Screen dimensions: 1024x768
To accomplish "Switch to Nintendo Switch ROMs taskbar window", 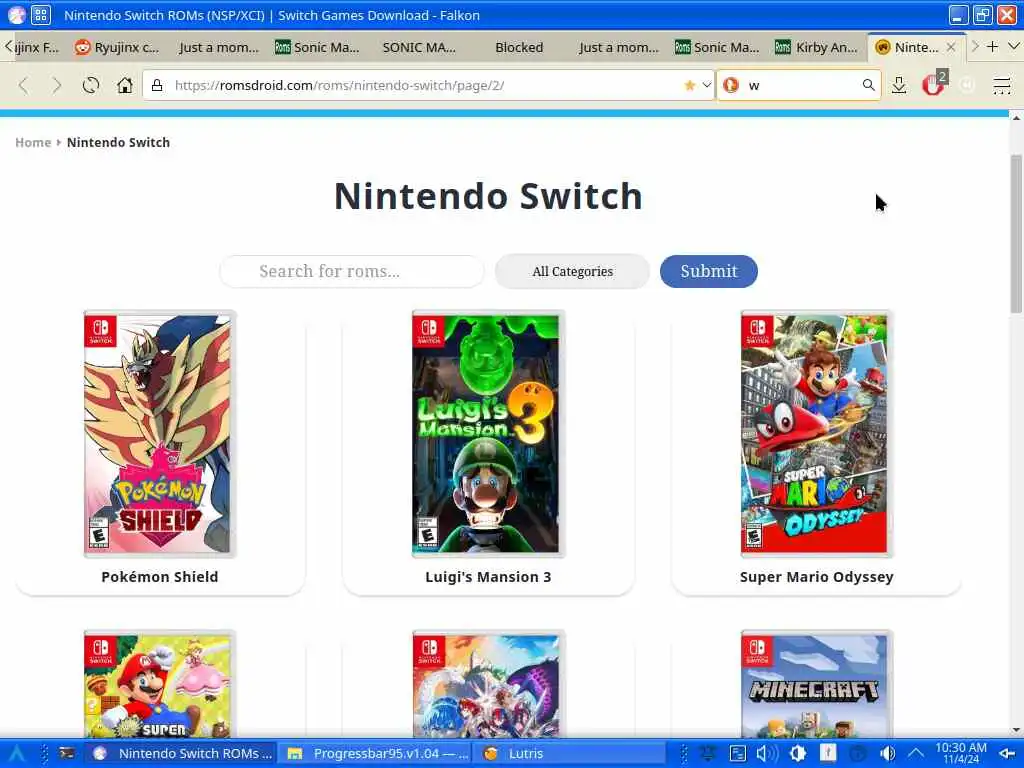I will click(182, 754).
